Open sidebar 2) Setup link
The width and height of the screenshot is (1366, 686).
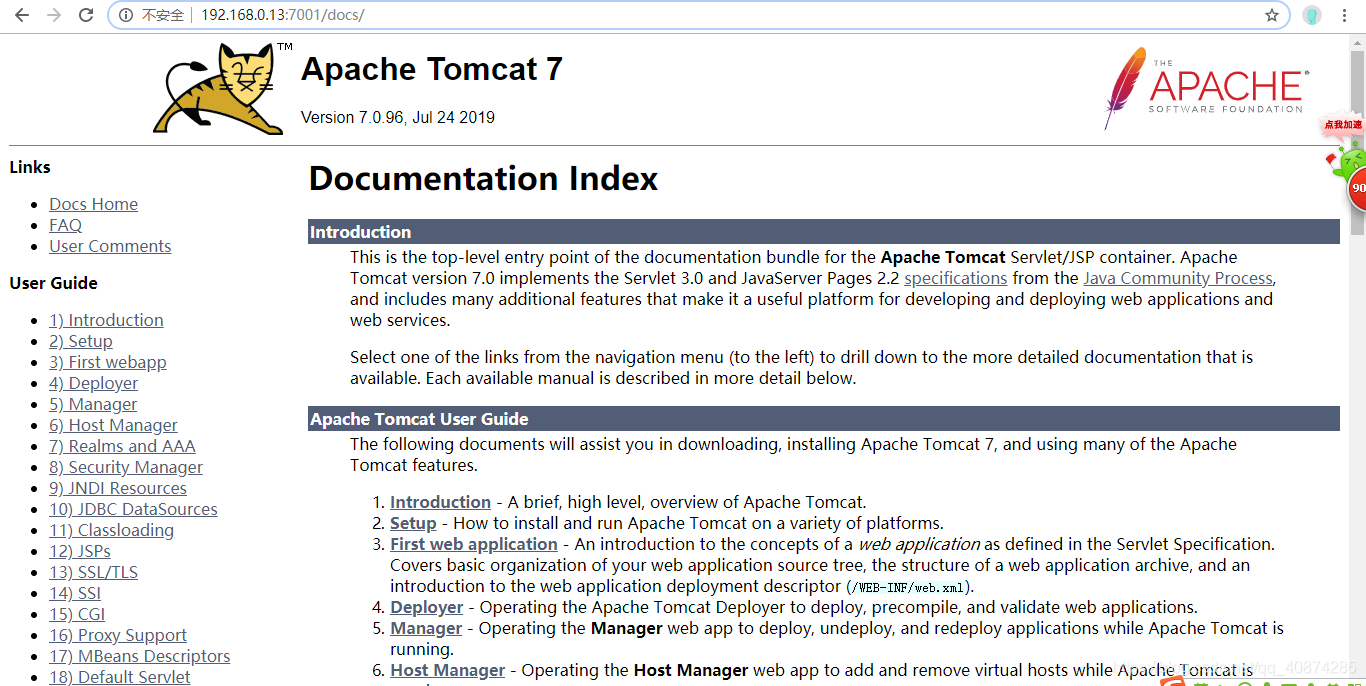coord(80,341)
